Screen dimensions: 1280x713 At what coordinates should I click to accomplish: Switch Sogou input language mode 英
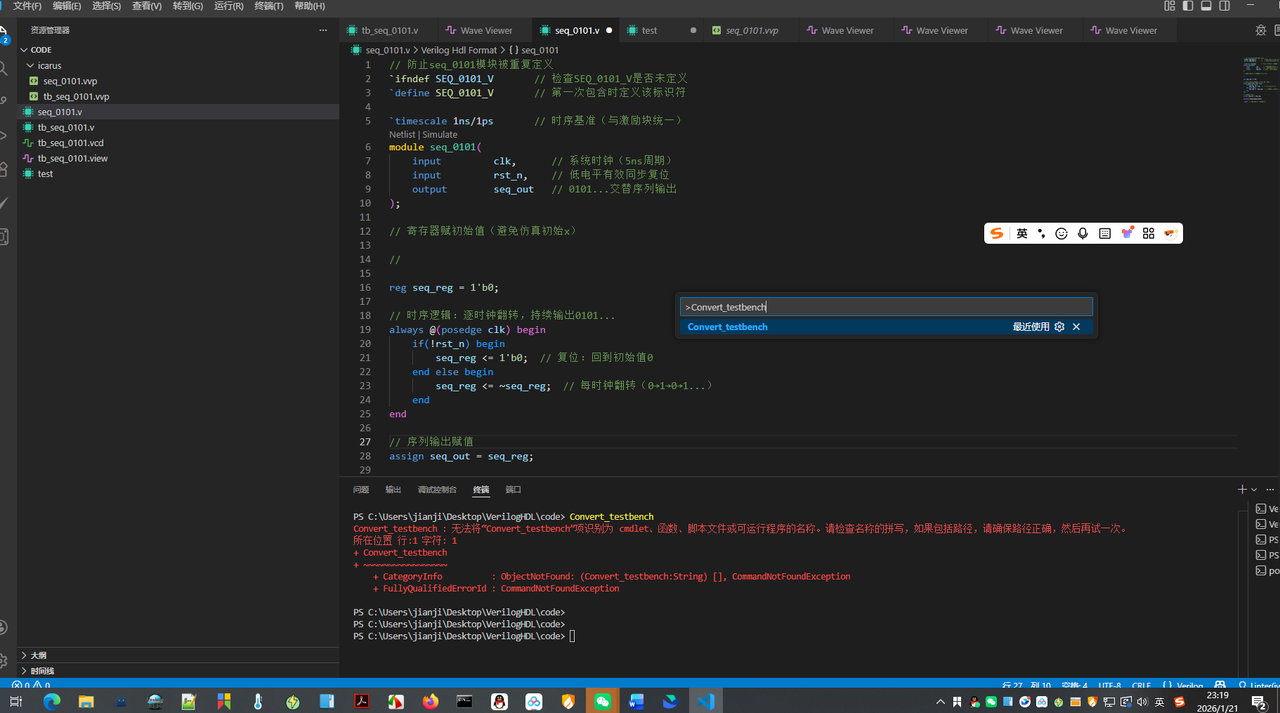pos(1022,233)
